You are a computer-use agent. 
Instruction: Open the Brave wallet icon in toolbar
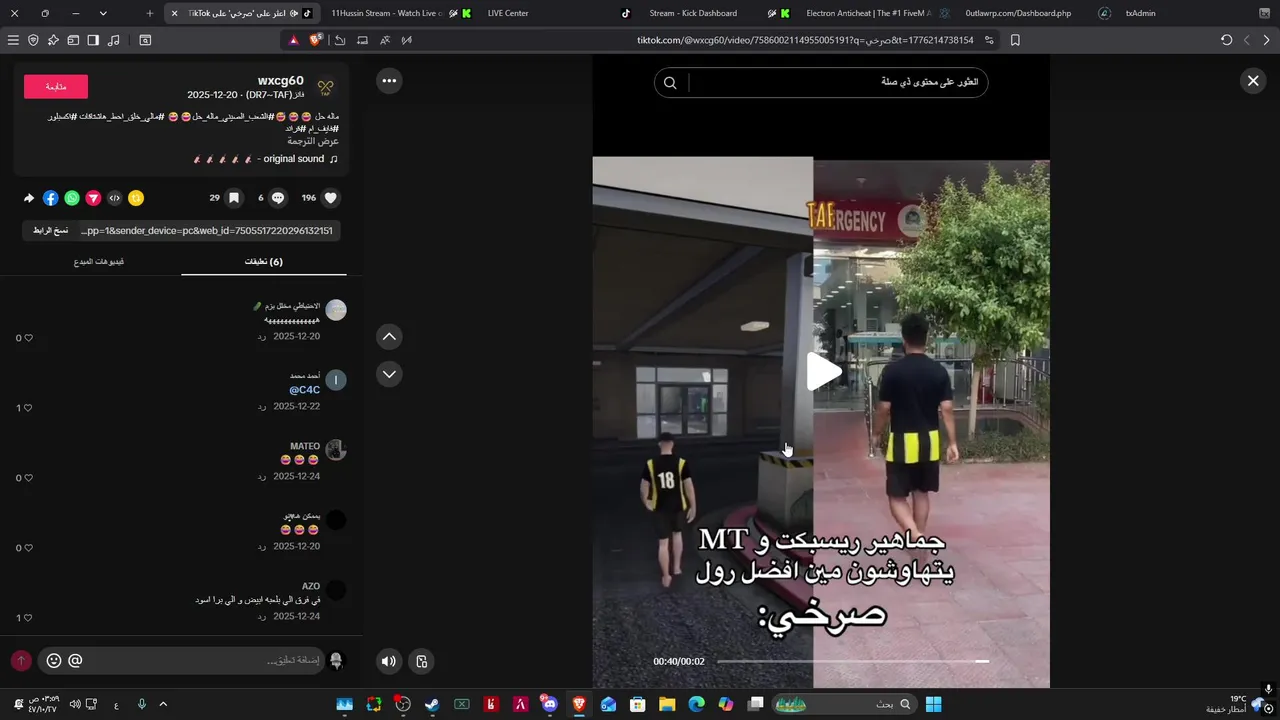(73, 40)
